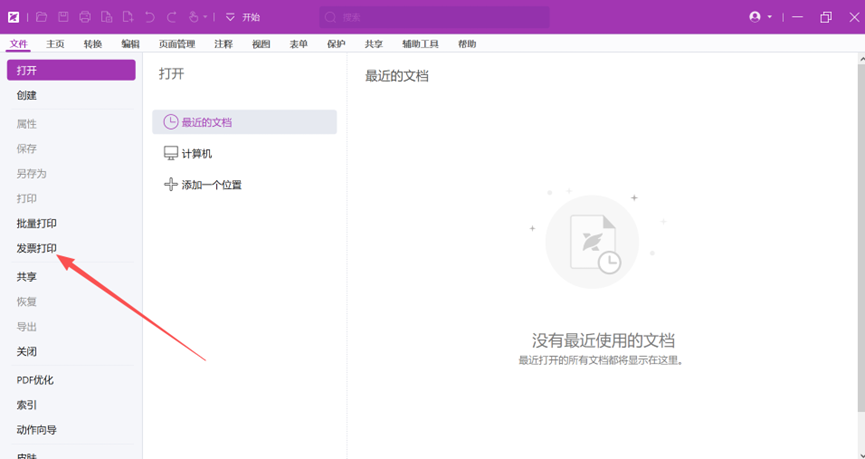Click the Foxit app logo icon
Image resolution: width=865 pixels, height=459 pixels.
(14, 17)
